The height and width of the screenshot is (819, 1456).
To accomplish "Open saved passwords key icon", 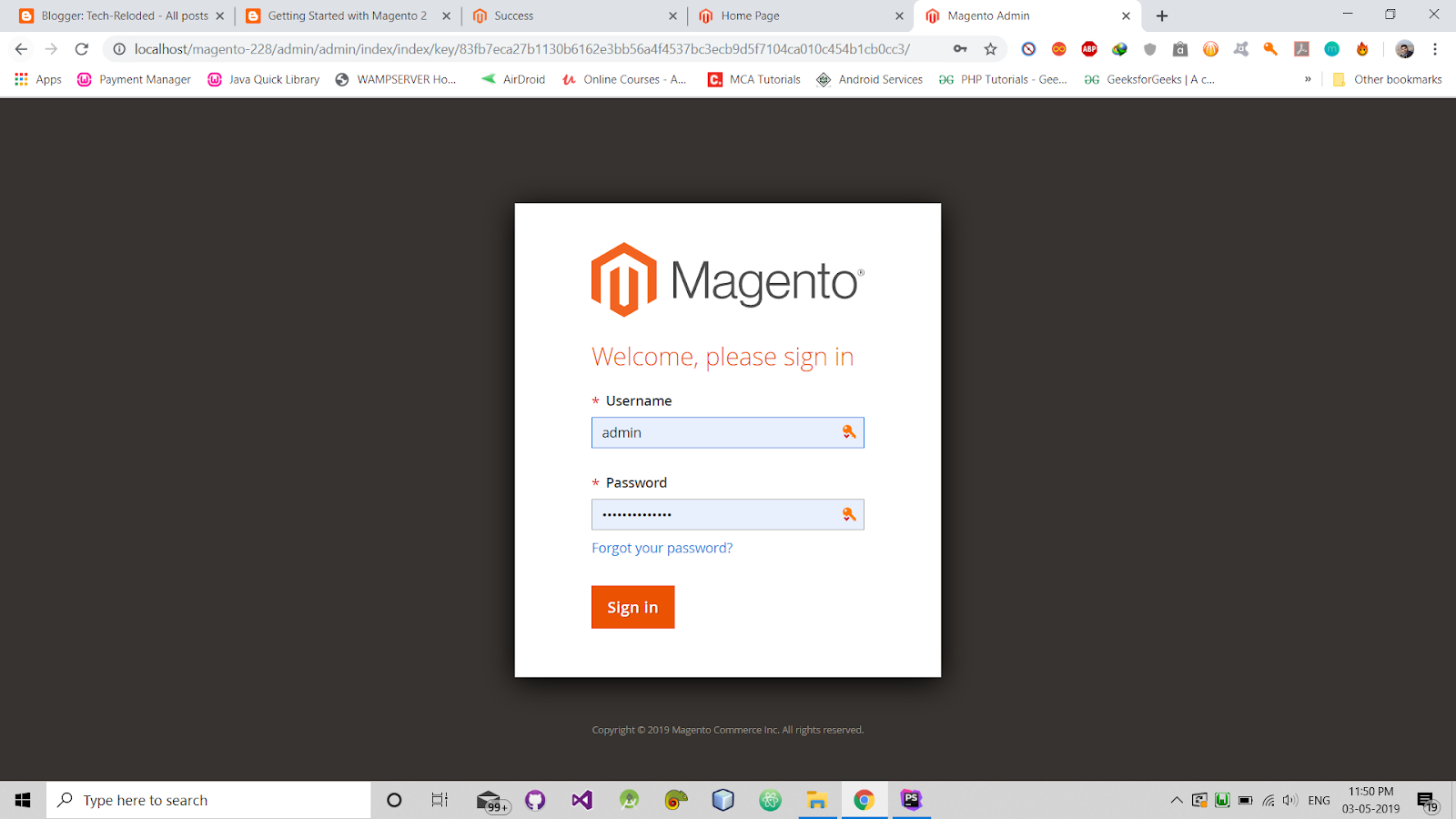I will [960, 49].
